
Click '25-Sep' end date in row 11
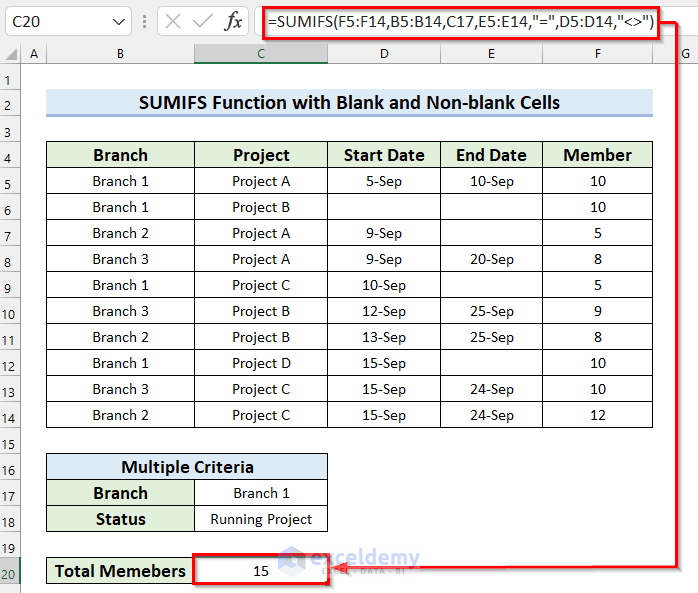click(x=491, y=337)
